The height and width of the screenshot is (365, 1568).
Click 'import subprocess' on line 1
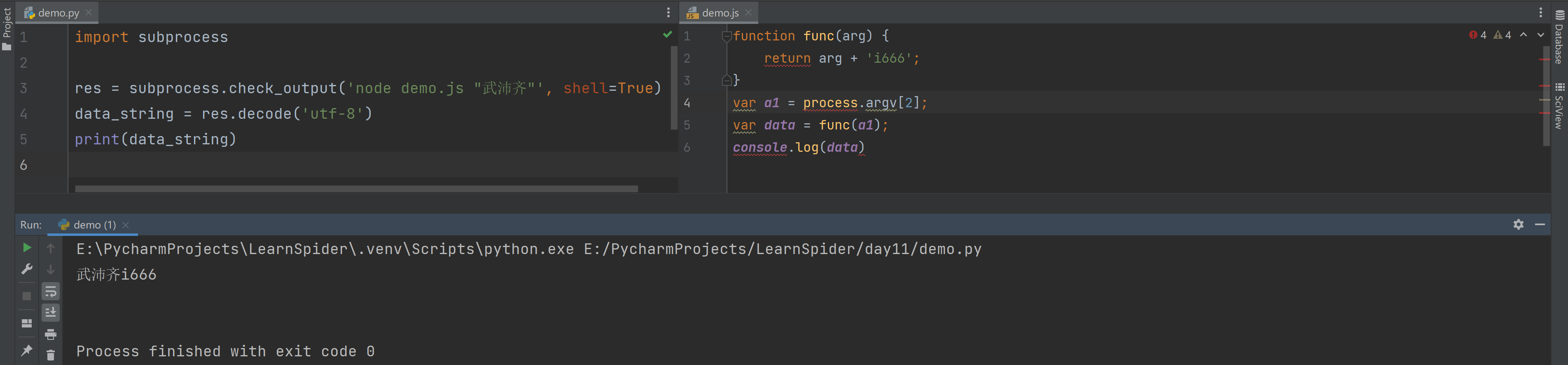151,37
